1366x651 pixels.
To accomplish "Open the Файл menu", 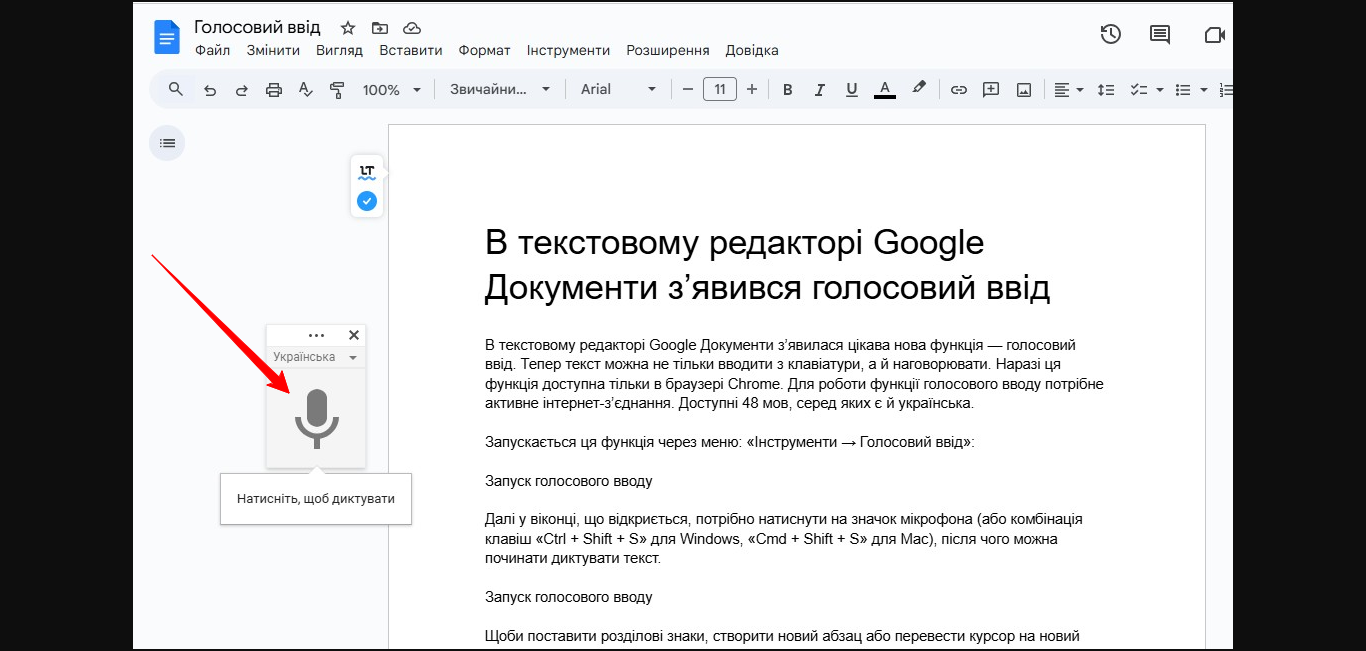I will click(x=213, y=50).
